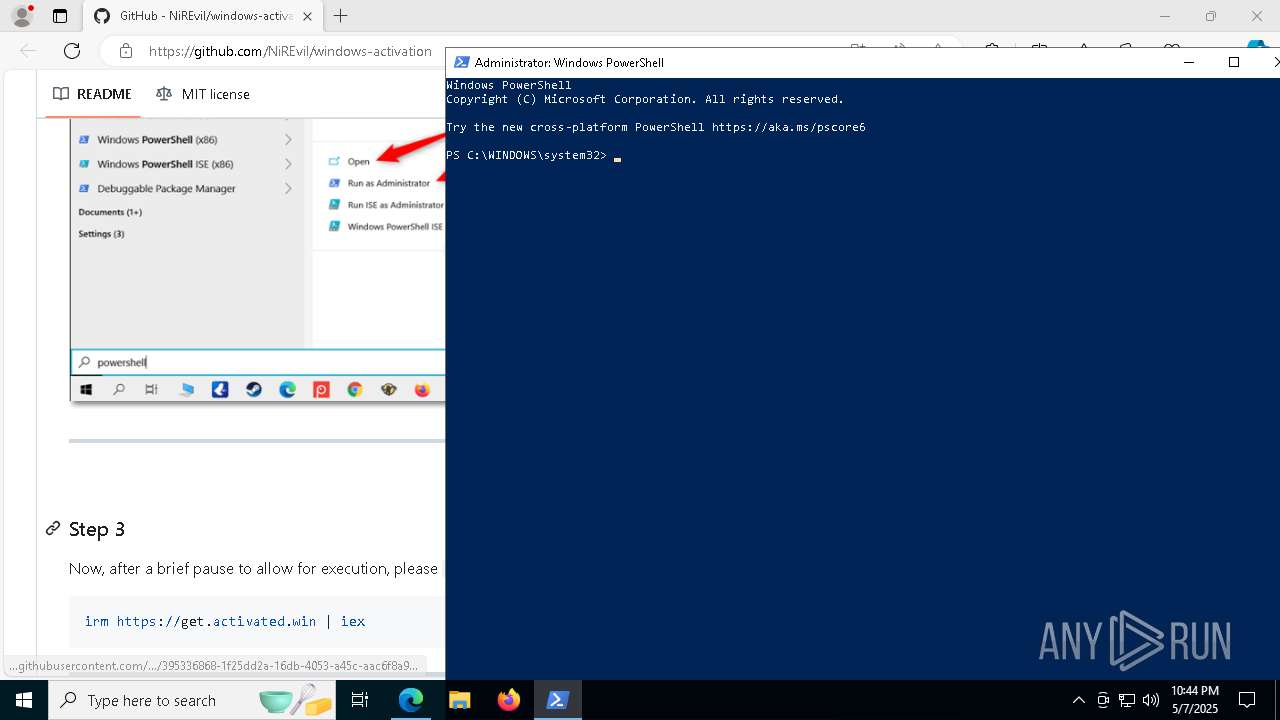This screenshot has width=1280, height=720.
Task: Open the volume speaker tray icon
Action: pos(1151,700)
